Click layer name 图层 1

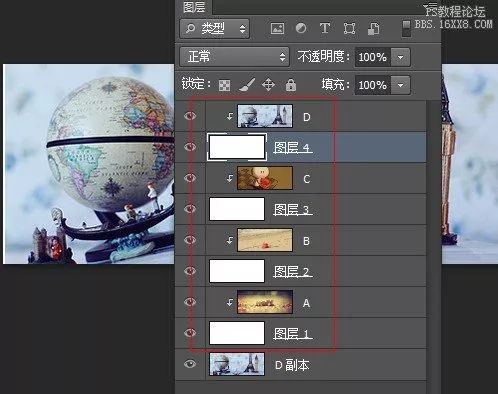coord(292,333)
